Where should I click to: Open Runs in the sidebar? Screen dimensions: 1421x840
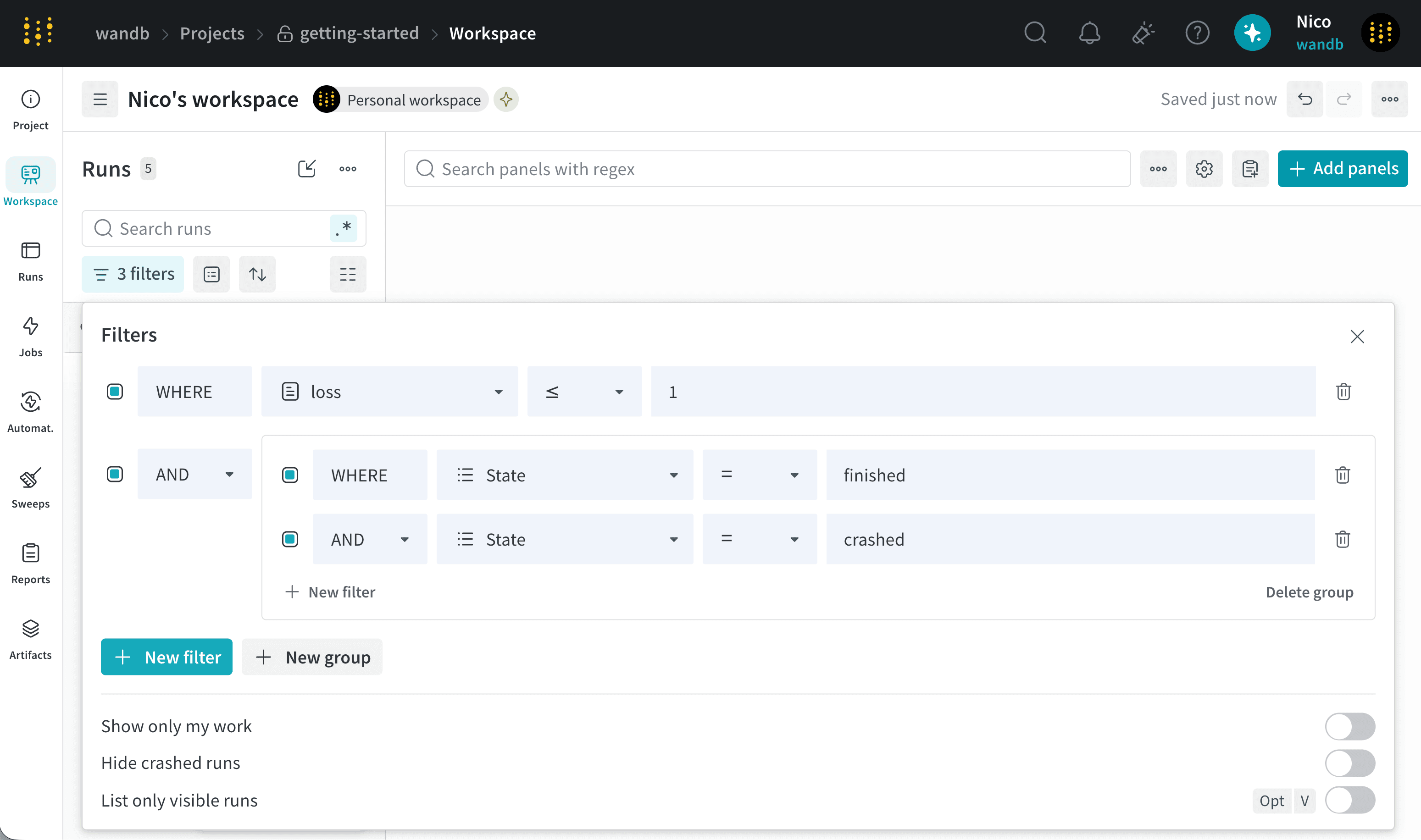pos(31,261)
